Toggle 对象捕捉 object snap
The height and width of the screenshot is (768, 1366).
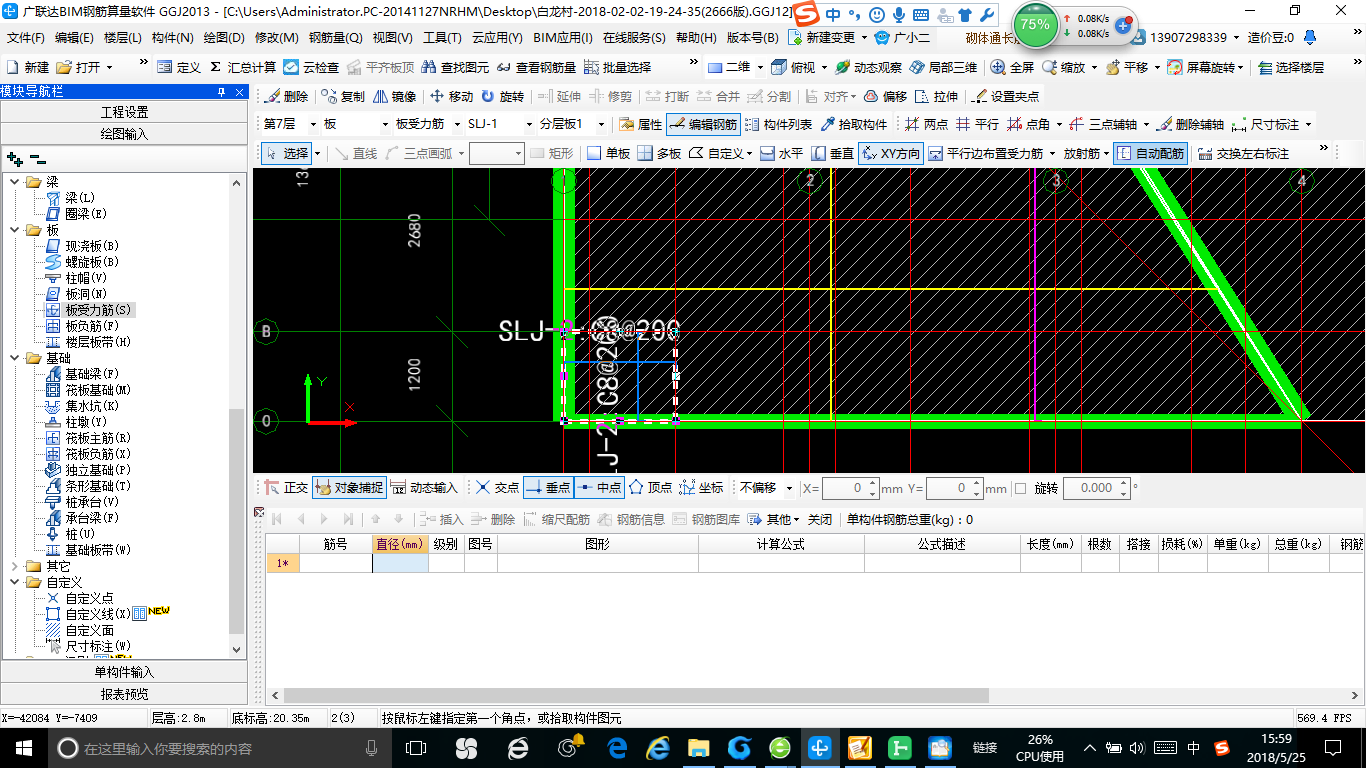coord(349,487)
